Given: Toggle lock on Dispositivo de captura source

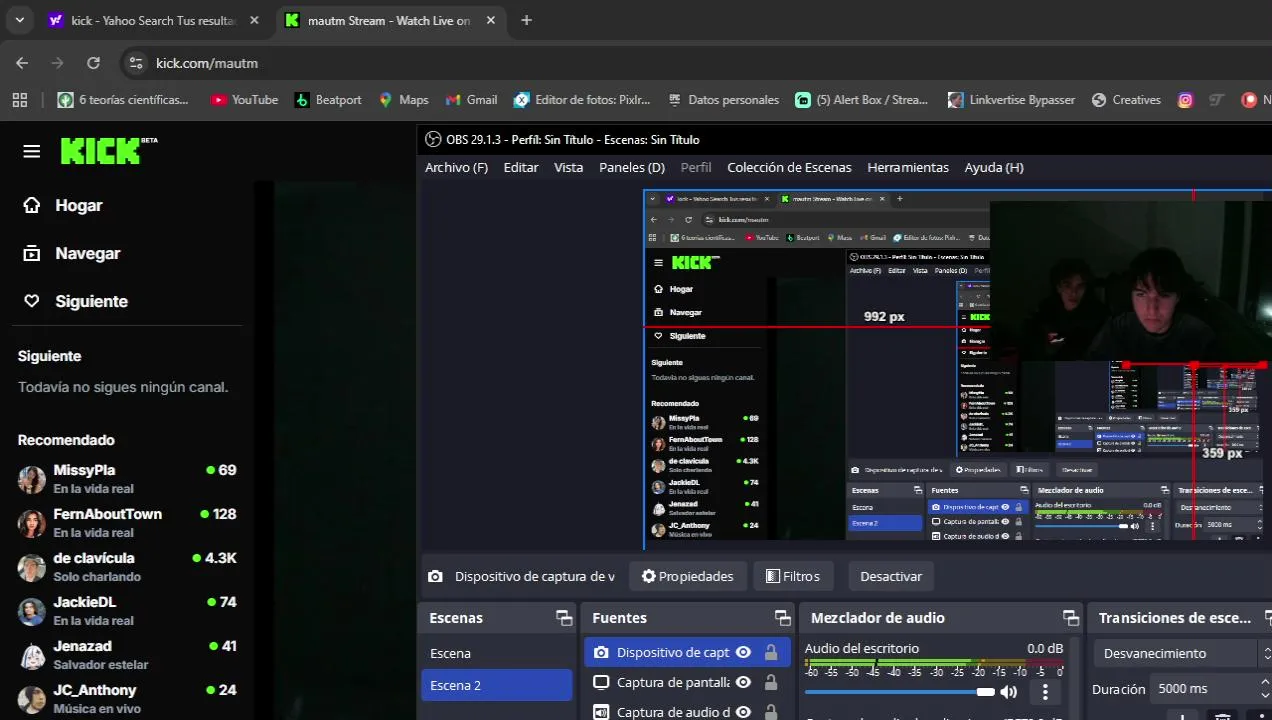Looking at the screenshot, I should (771, 653).
